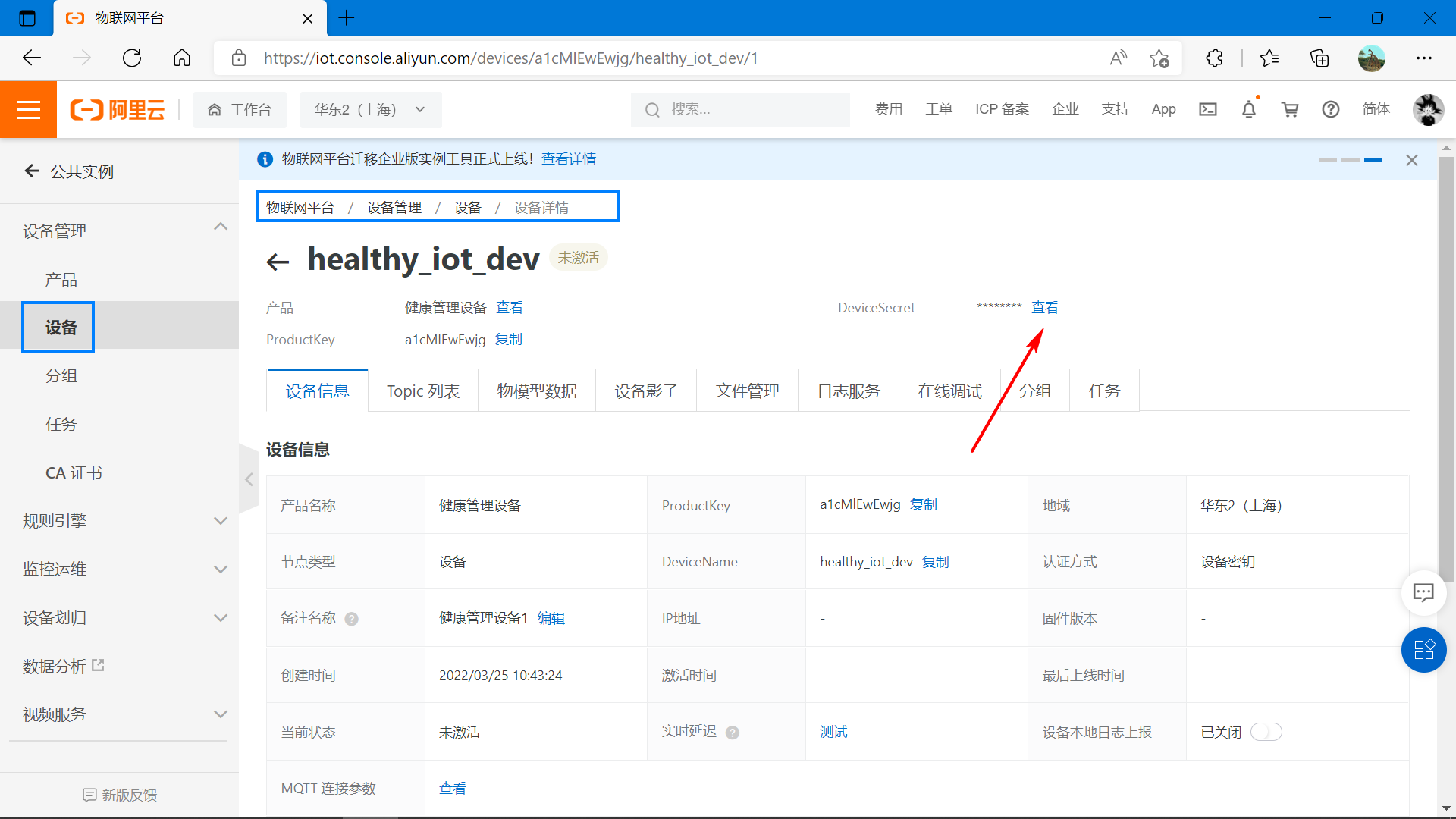Viewport: 1456px width, 819px height.
Task: Open the help question mark icon
Action: (1331, 110)
